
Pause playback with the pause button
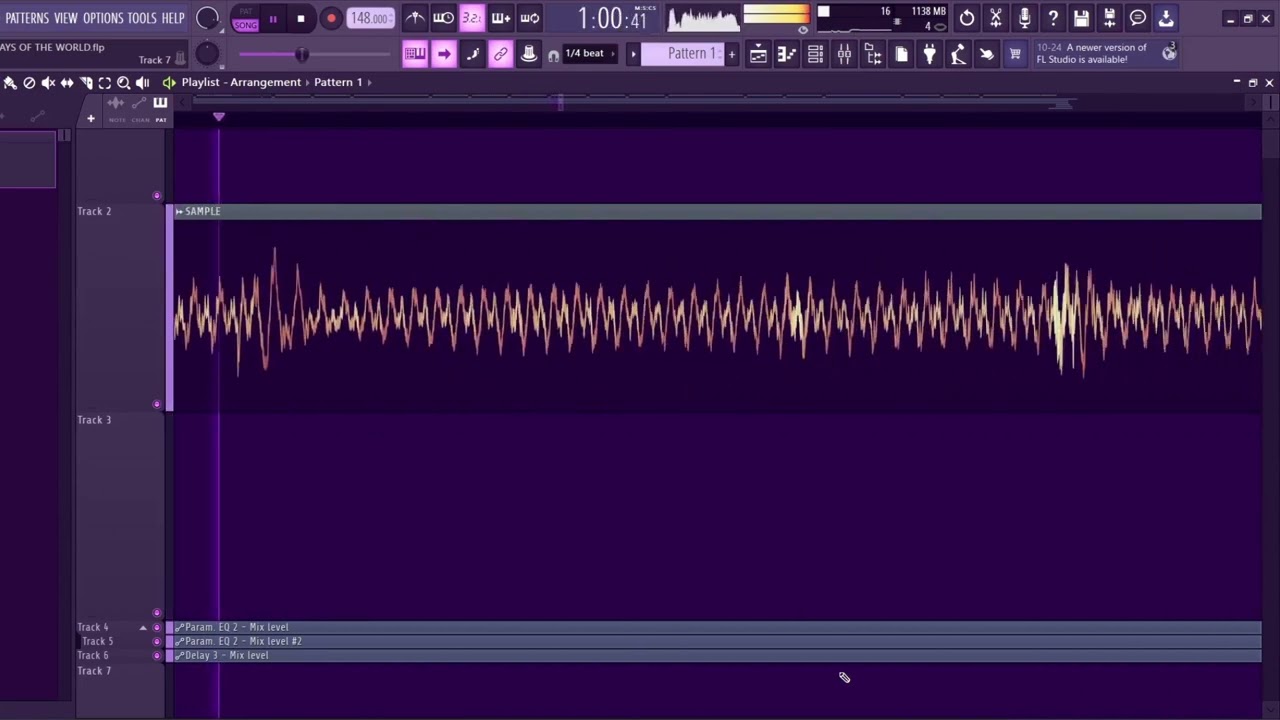click(x=272, y=19)
